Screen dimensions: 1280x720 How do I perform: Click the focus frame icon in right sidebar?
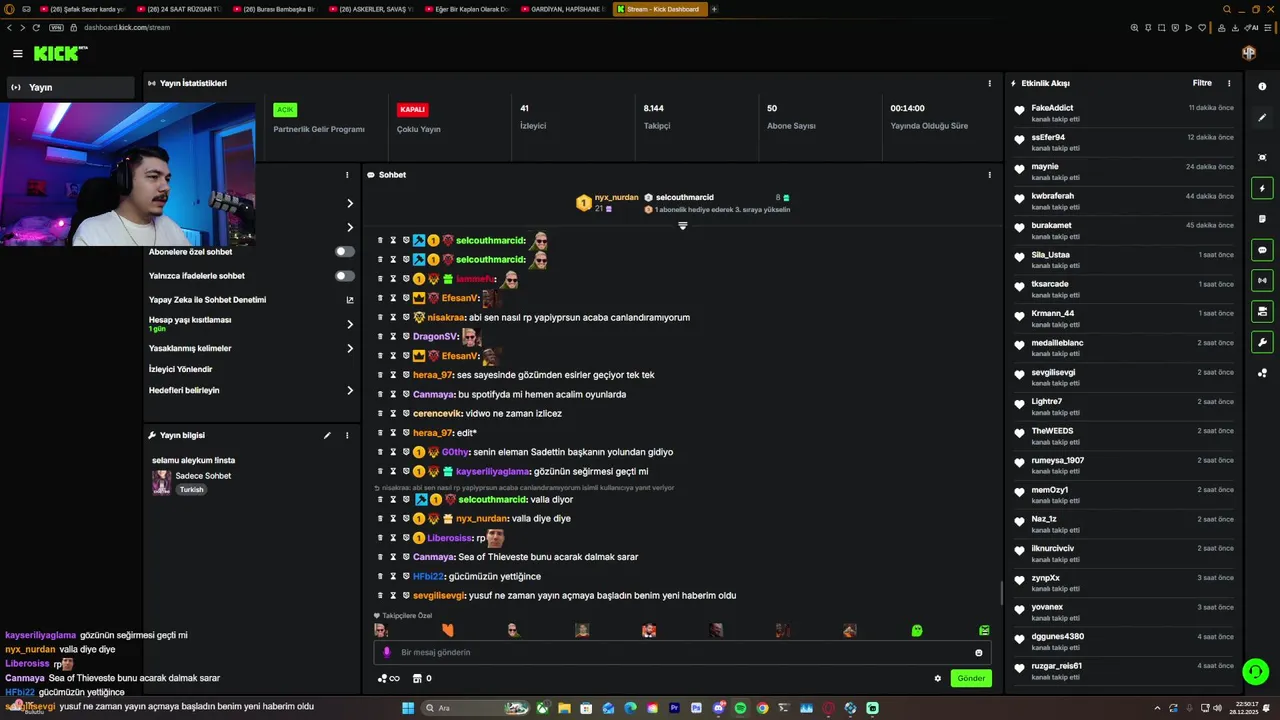(x=1262, y=157)
